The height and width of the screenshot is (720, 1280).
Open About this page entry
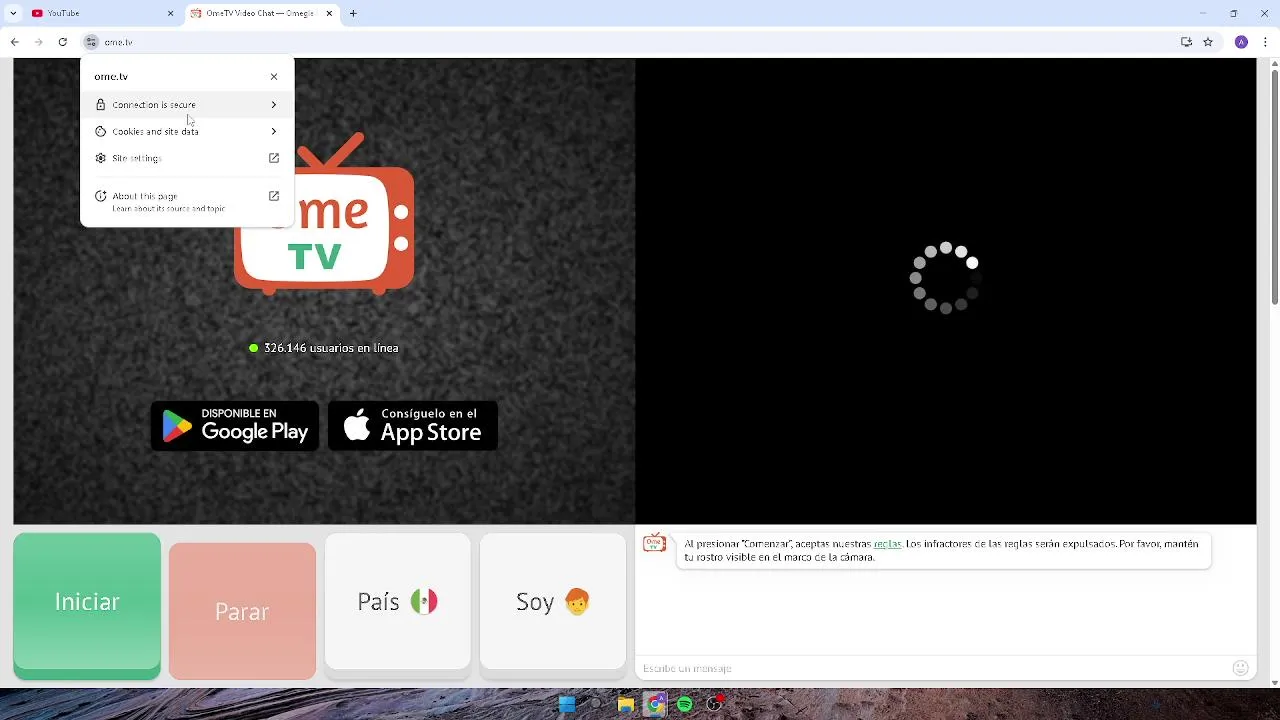click(187, 201)
